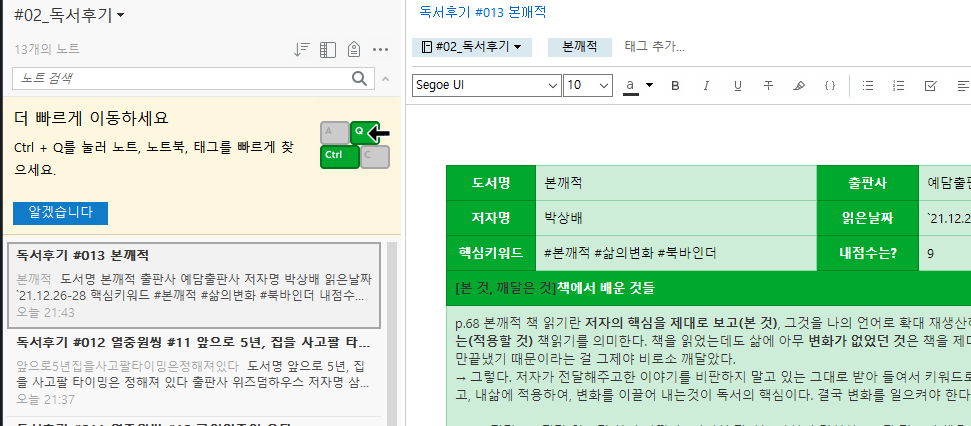The width and height of the screenshot is (971, 426).
Task: Toggle italic formatting
Action: click(706, 85)
